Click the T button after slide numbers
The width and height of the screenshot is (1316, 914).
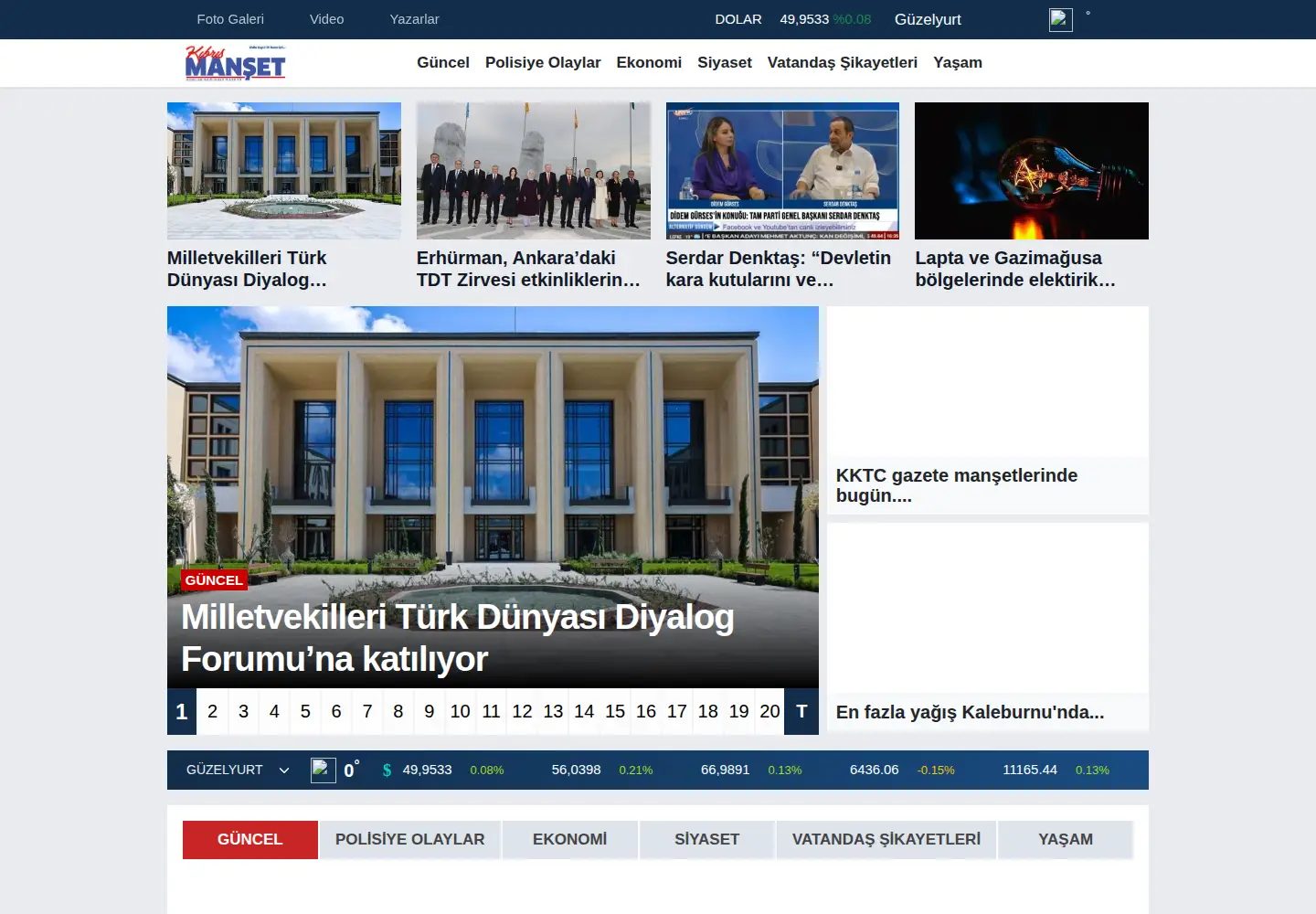coord(801,711)
